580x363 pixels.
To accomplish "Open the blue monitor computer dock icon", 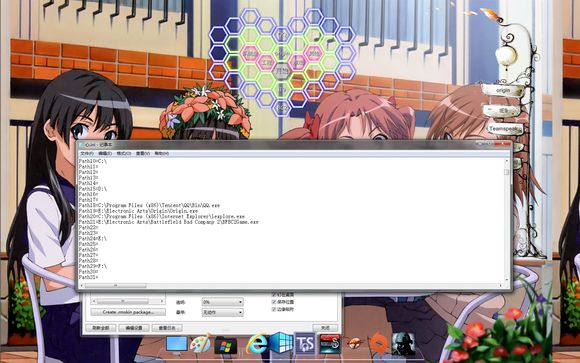I will pos(176,344).
